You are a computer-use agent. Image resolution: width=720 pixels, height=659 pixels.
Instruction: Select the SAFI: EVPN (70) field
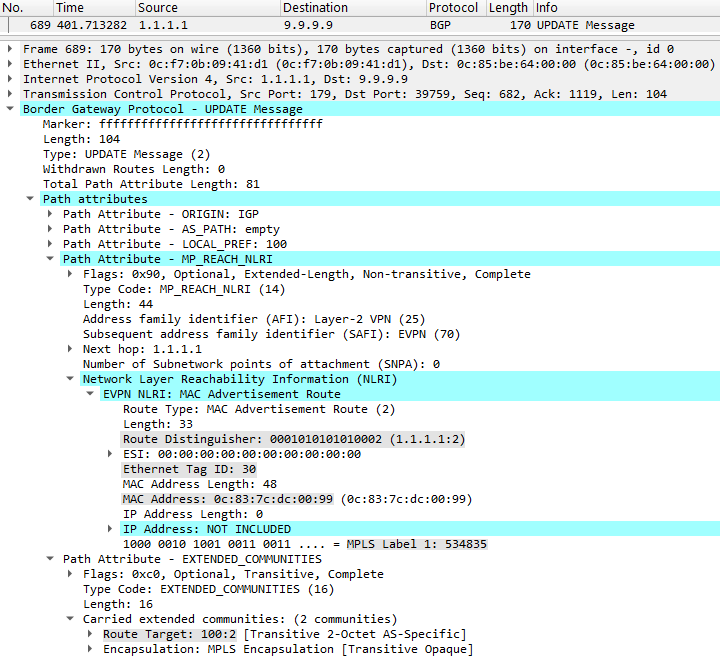coord(271,334)
